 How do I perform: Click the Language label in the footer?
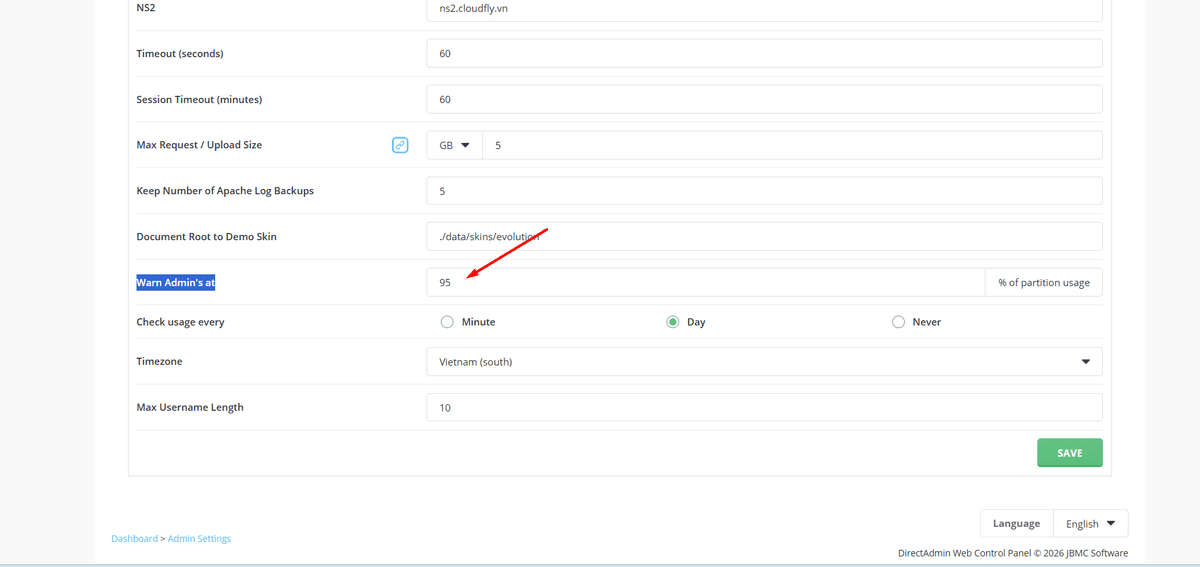1016,523
